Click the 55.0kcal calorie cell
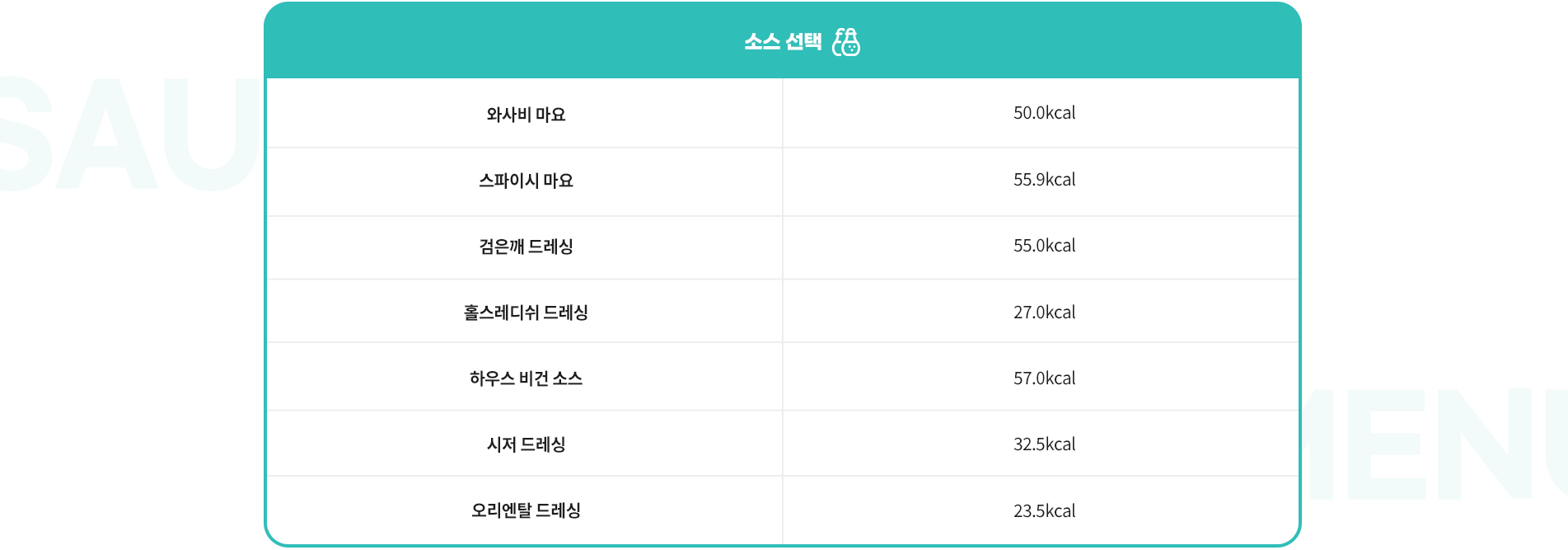 (x=1044, y=246)
